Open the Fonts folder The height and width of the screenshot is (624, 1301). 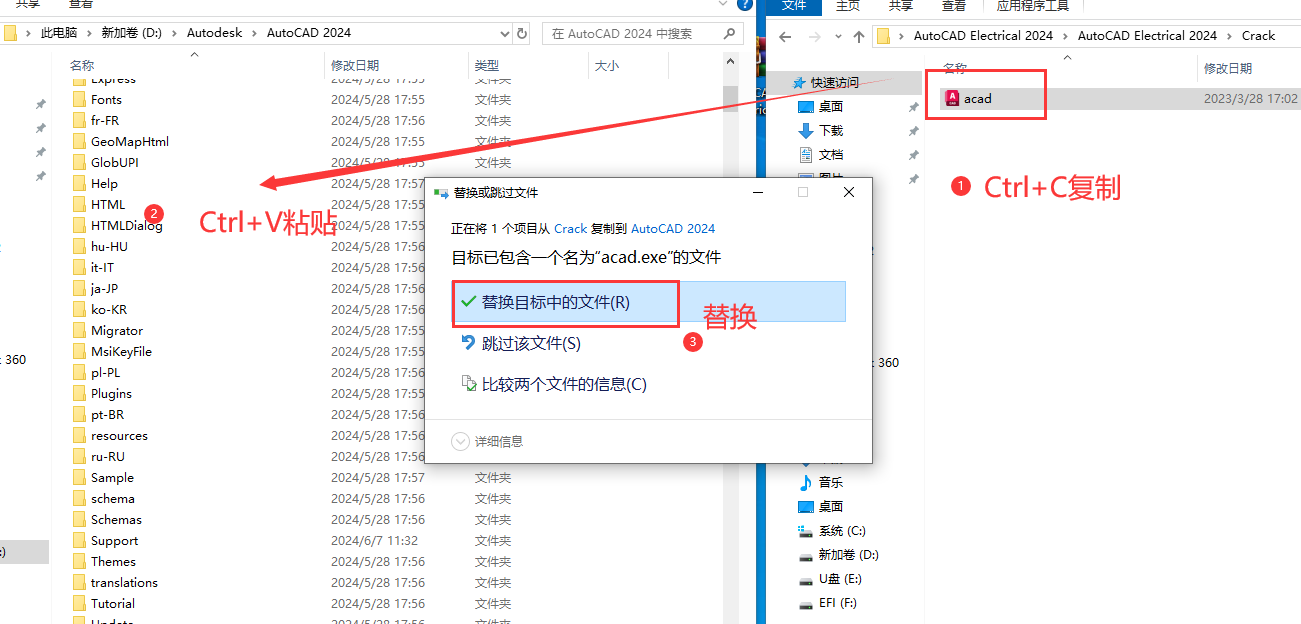tap(107, 99)
